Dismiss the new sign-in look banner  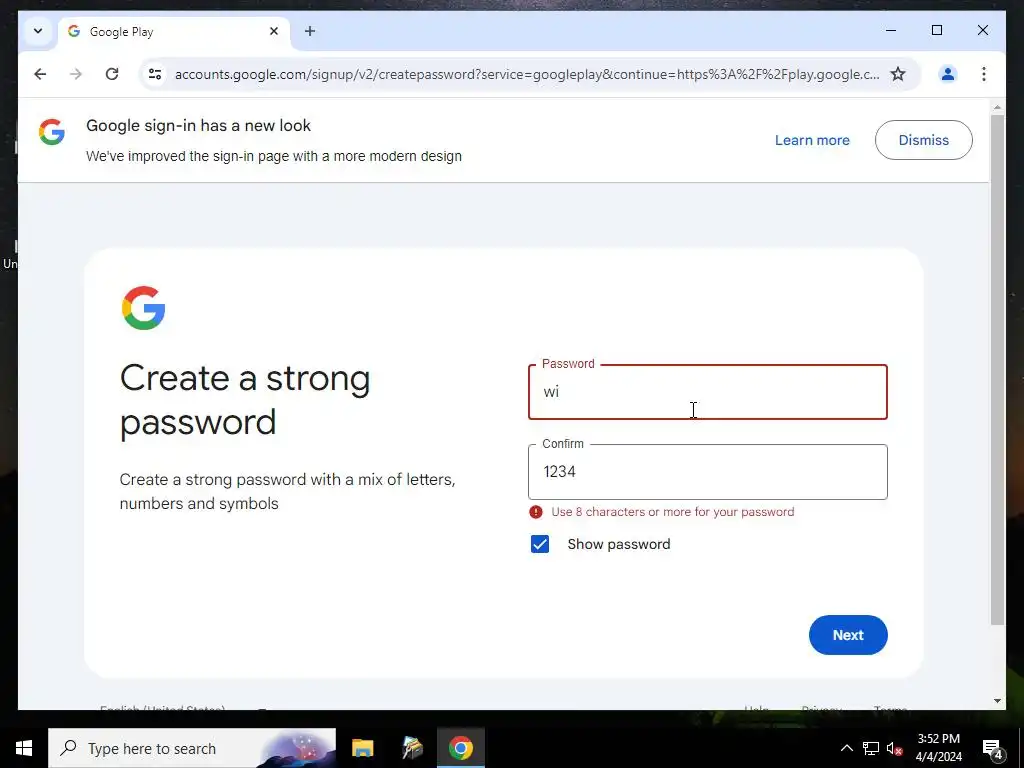(923, 140)
